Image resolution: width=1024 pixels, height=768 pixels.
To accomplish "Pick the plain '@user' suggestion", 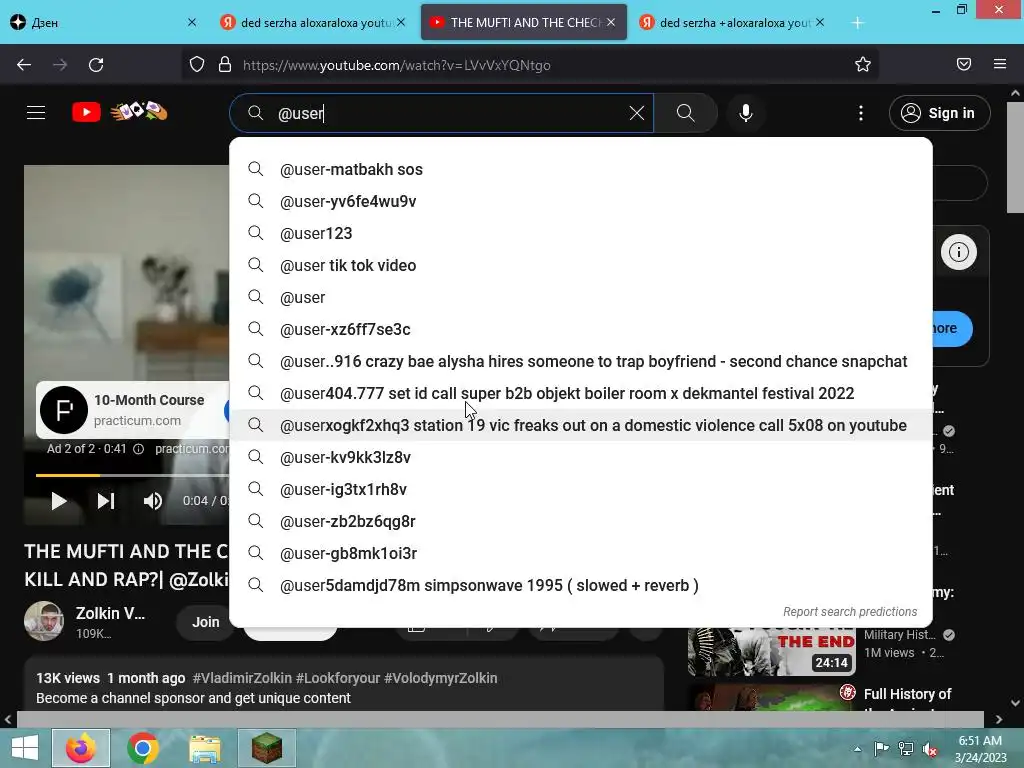I will click(581, 297).
